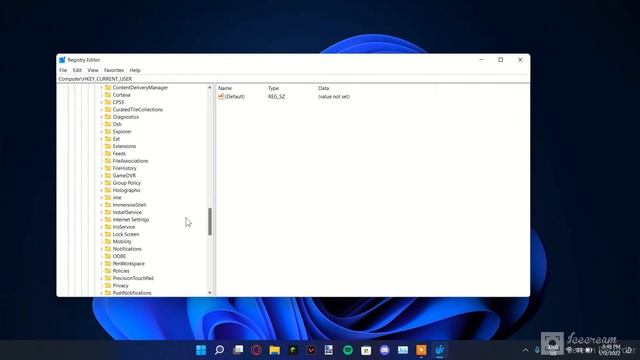Open the orange app icon on the taskbar
Screen dimensions: 640x360
click(421, 350)
